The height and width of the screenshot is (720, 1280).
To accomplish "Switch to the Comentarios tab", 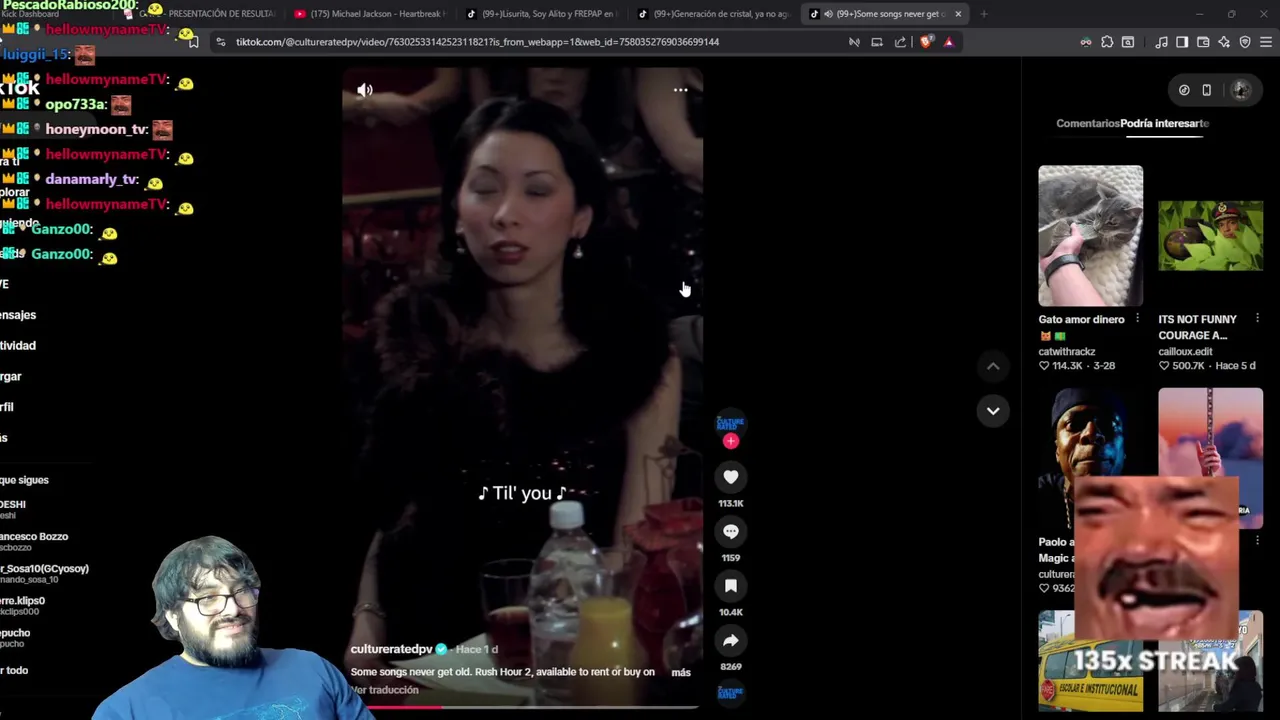I will click(1088, 123).
